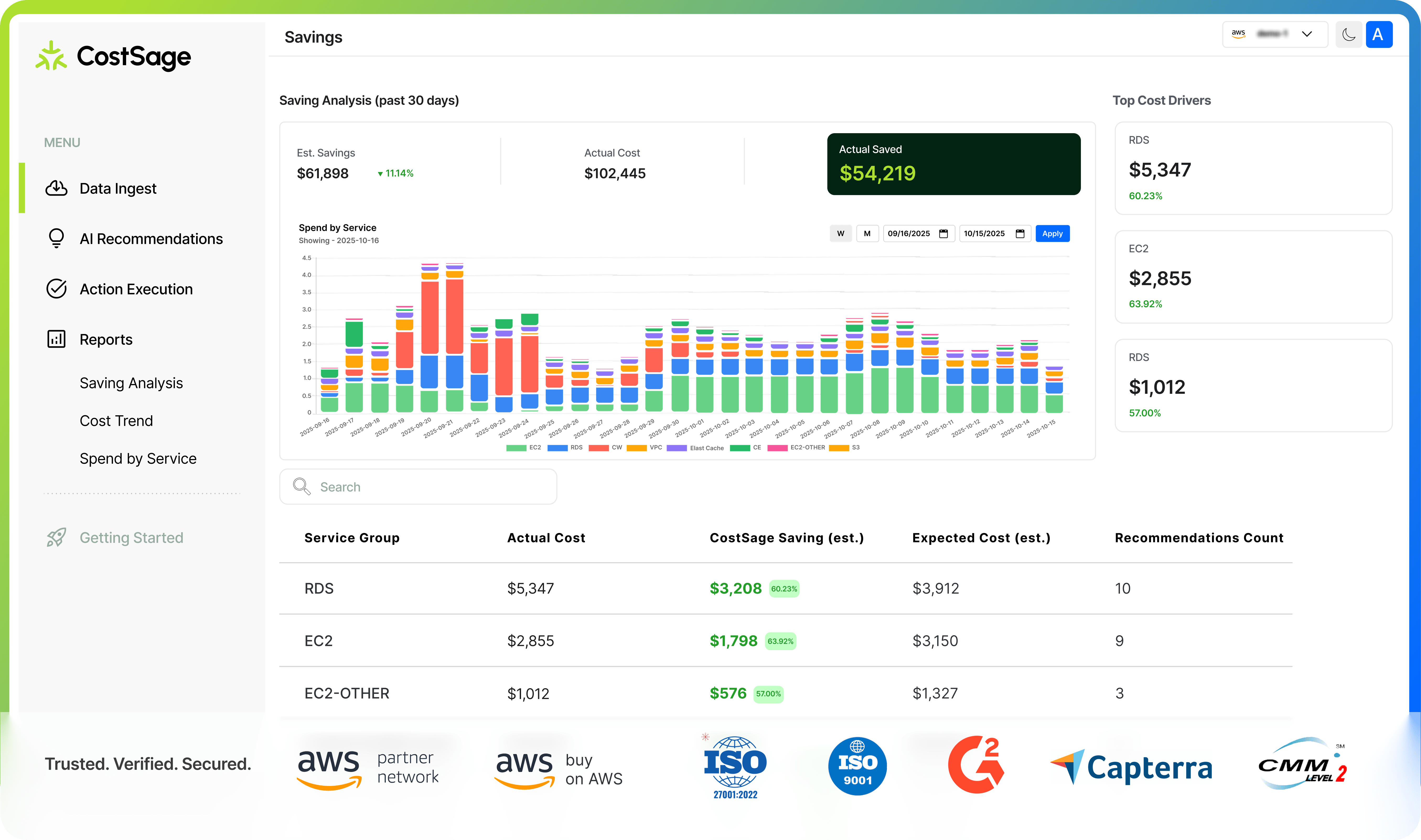Open calendar picker for 10/15/2025 end date
This screenshot has width=1421, height=840.
(1020, 234)
